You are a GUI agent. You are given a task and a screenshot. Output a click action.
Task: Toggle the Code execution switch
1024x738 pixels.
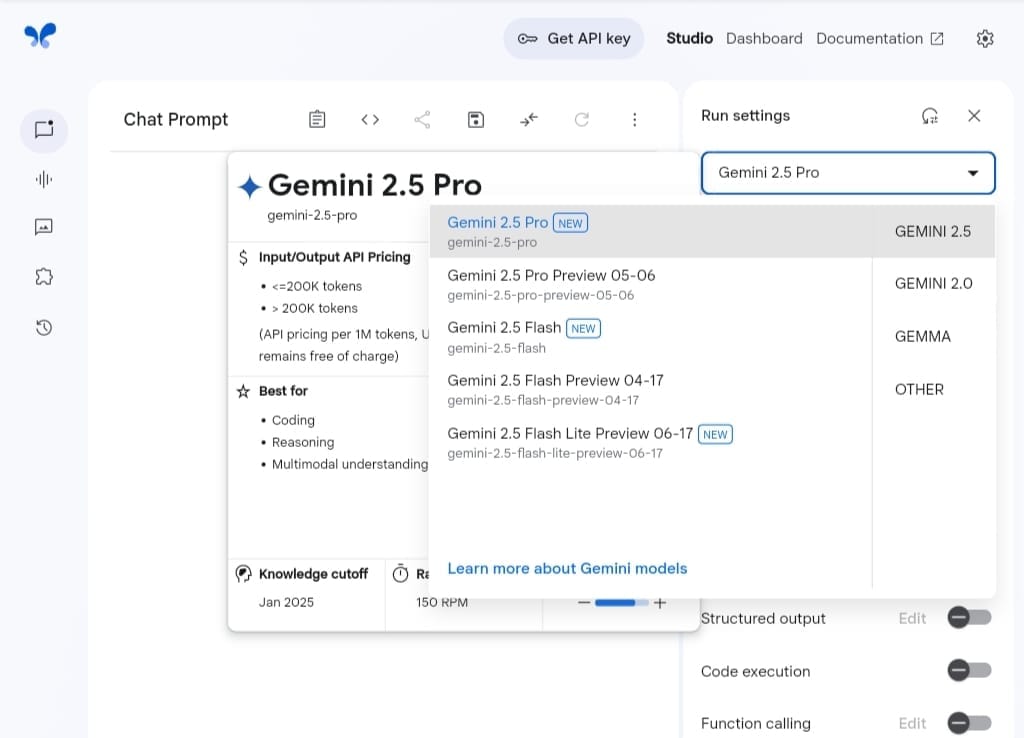click(x=969, y=670)
